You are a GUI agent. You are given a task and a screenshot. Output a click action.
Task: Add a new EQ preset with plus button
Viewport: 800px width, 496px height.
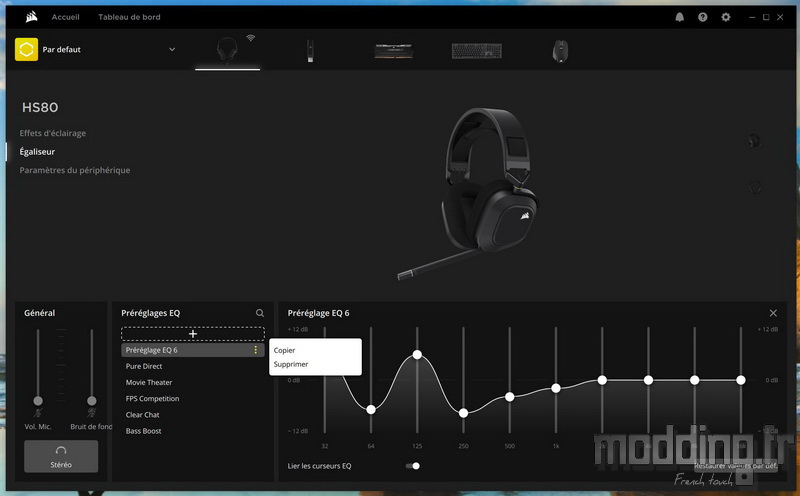point(193,334)
